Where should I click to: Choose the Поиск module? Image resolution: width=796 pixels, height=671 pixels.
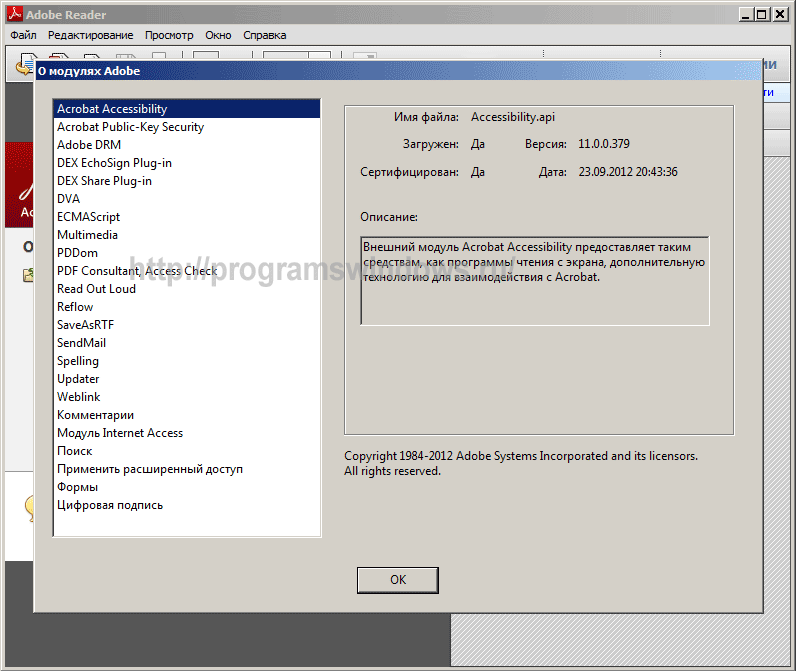pos(186,451)
